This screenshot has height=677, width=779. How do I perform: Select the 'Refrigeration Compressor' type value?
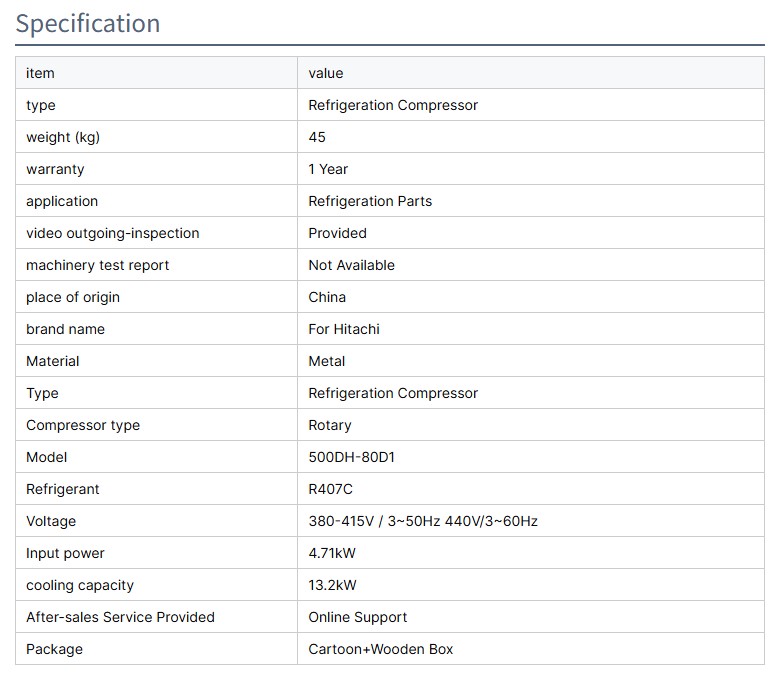[x=393, y=105]
